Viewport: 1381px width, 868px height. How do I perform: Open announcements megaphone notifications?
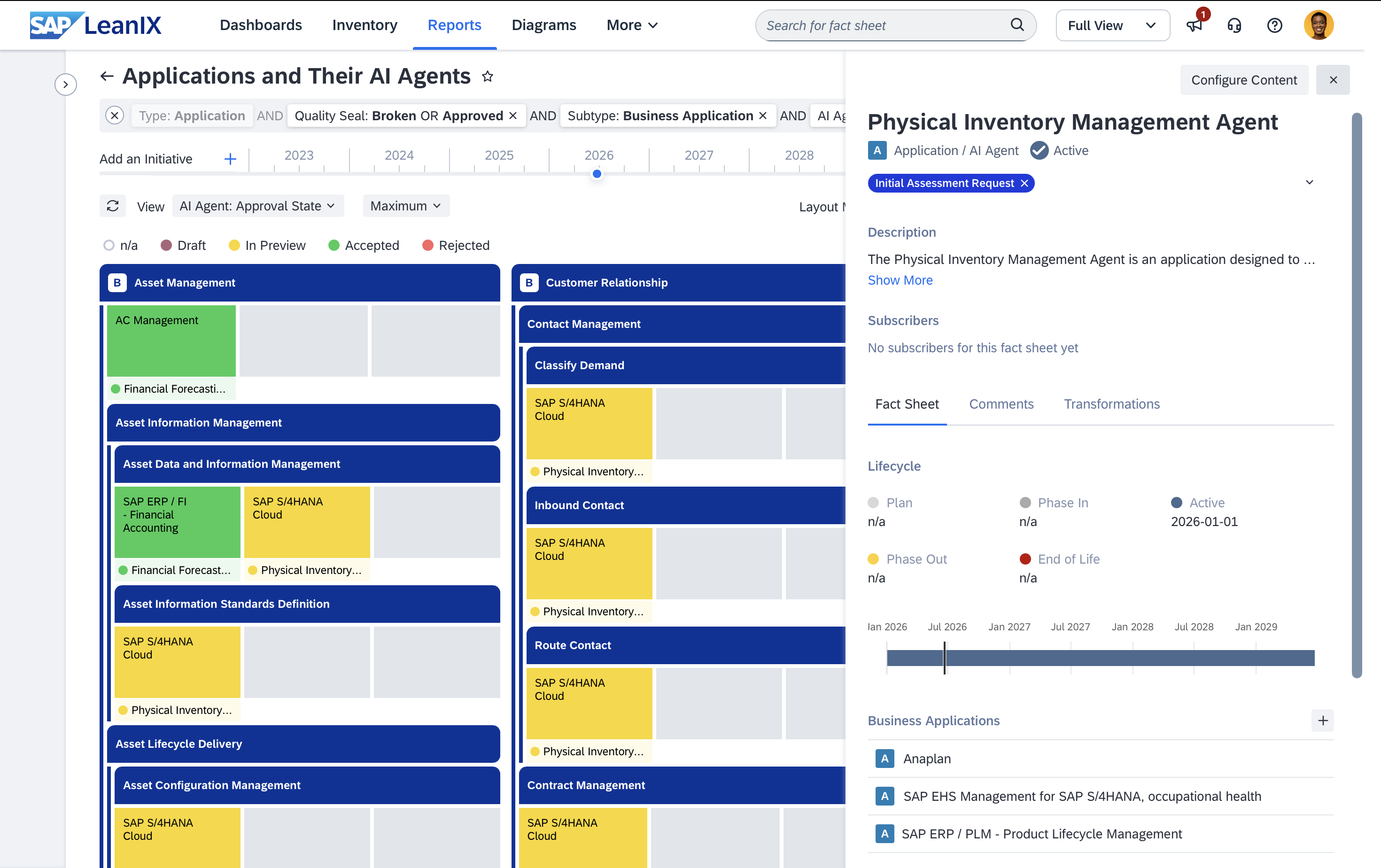tap(1195, 25)
